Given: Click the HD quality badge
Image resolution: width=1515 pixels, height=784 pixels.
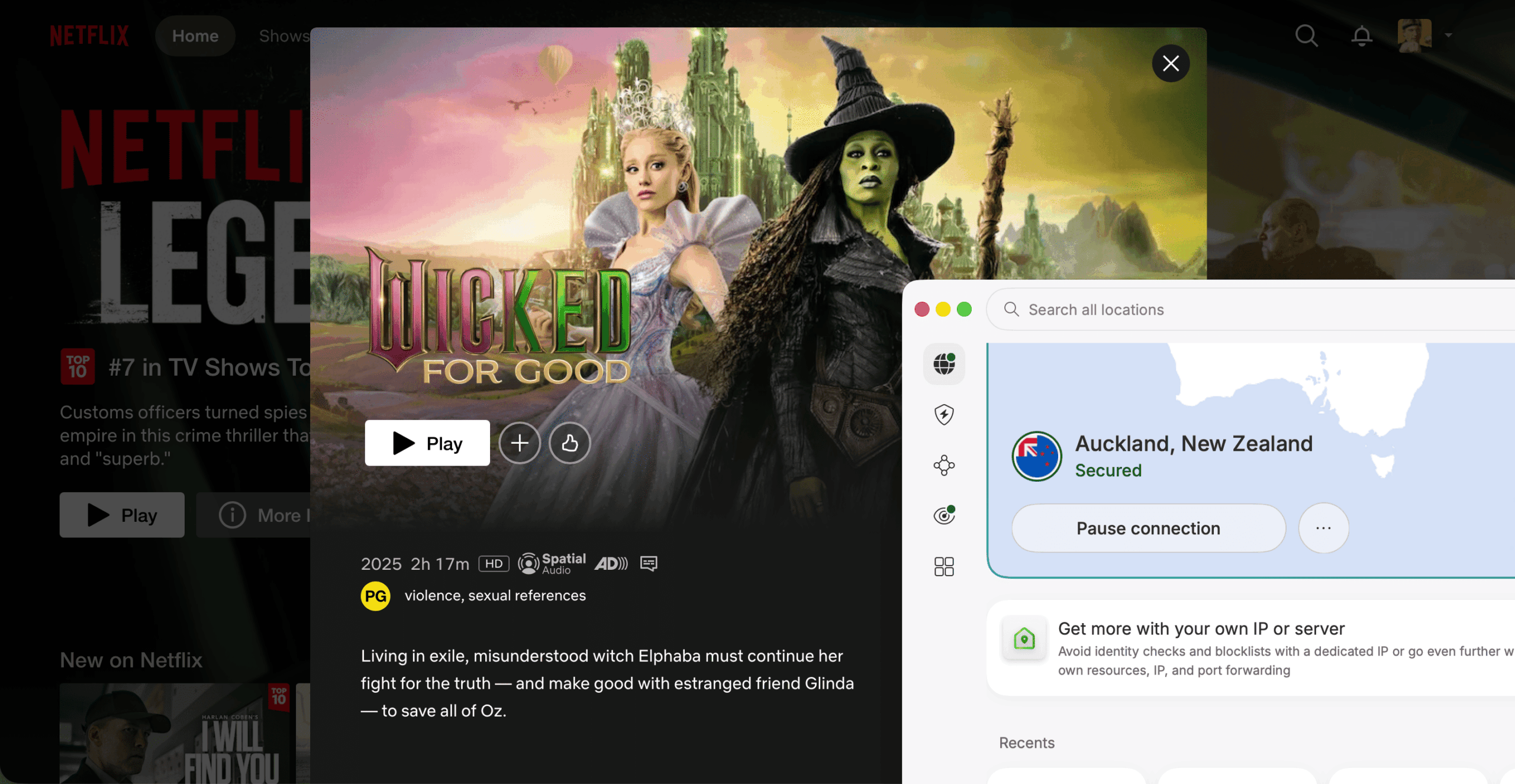Looking at the screenshot, I should [494, 563].
